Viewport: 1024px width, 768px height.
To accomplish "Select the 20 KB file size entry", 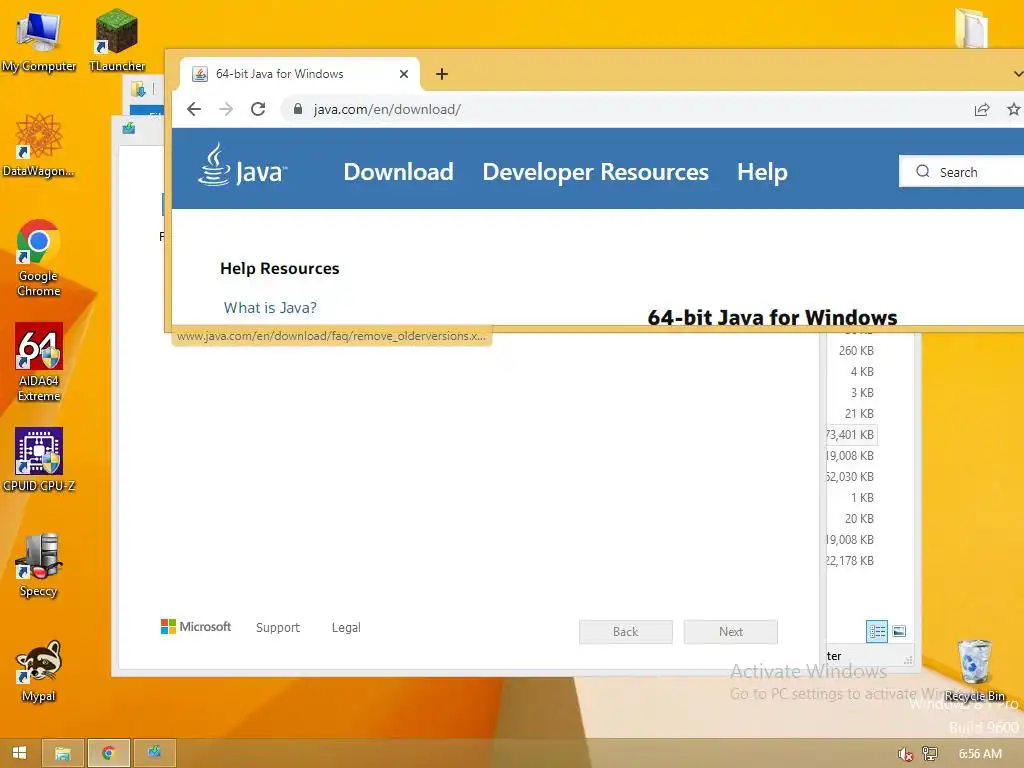I will point(859,519).
